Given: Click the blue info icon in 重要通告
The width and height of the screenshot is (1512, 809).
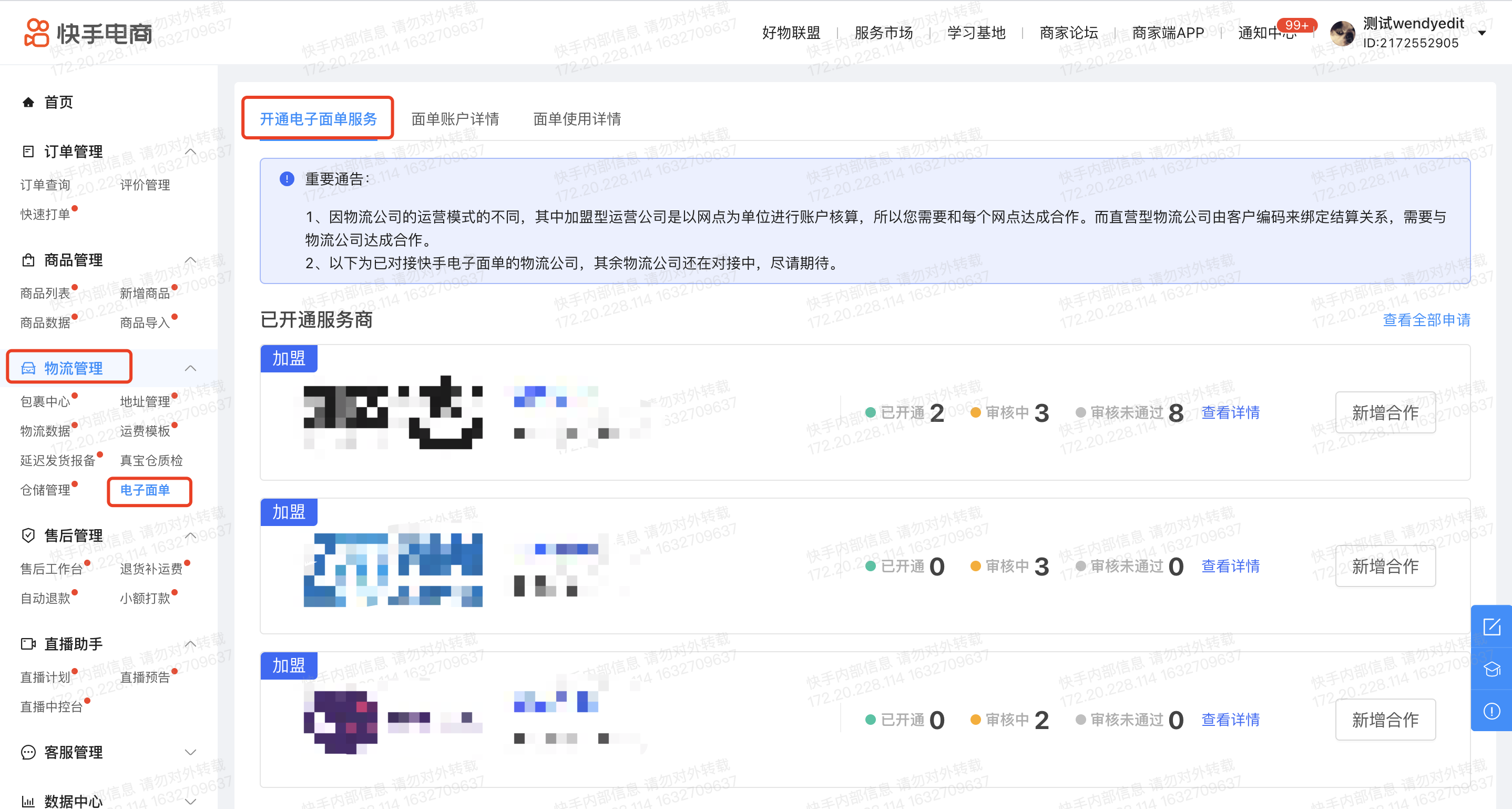Looking at the screenshot, I should pos(287,178).
